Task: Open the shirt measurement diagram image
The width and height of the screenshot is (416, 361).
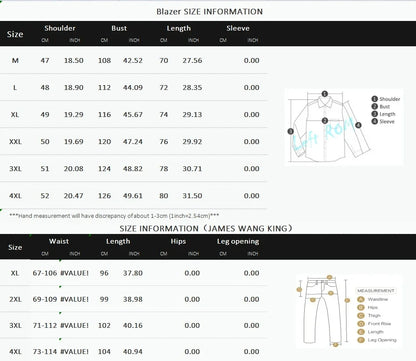Action: 344,127
